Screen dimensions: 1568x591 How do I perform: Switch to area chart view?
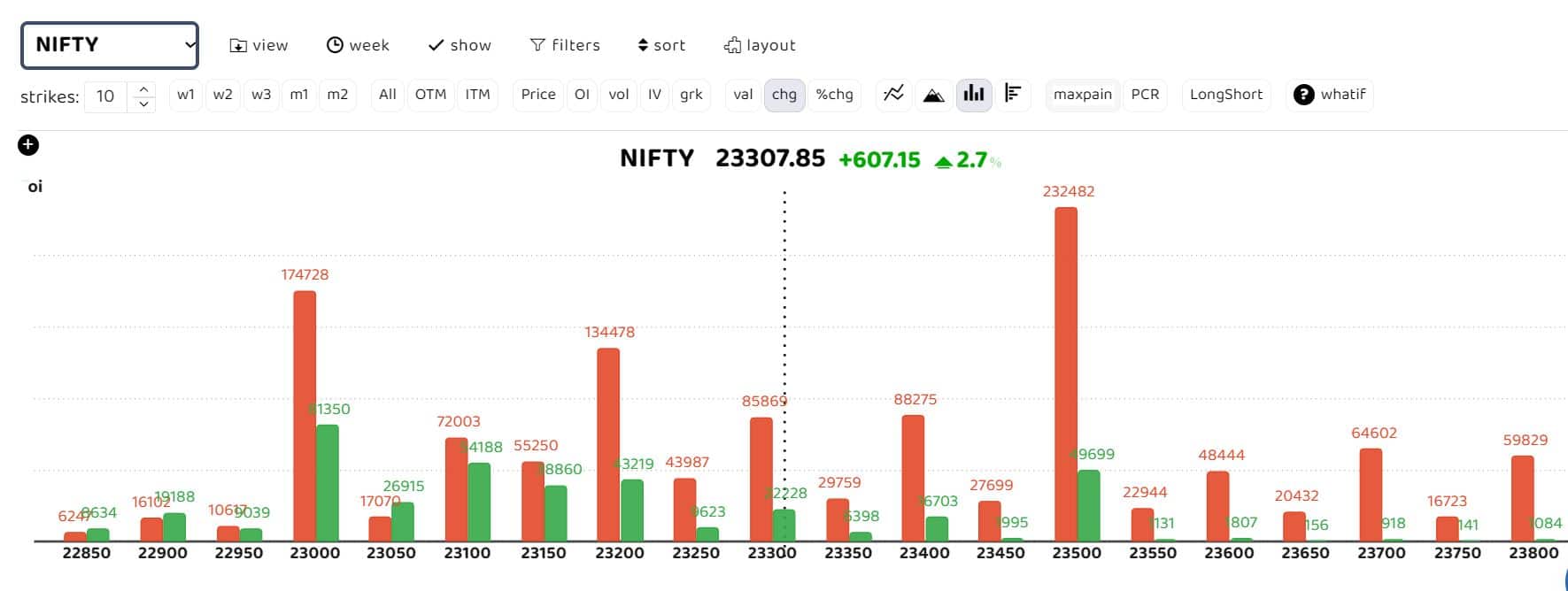[934, 94]
